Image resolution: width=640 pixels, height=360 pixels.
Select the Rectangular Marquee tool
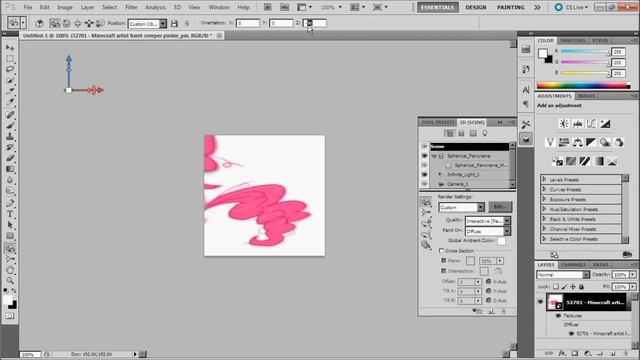[10, 58]
